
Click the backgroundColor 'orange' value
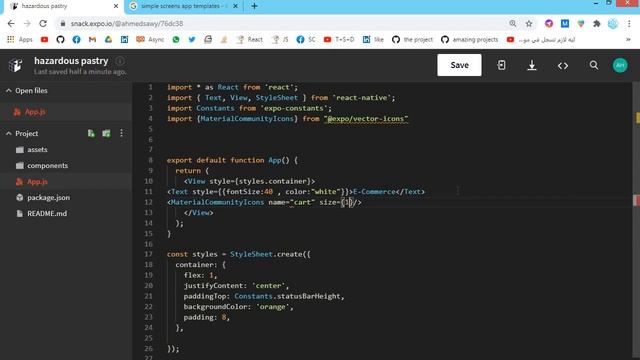point(273,307)
